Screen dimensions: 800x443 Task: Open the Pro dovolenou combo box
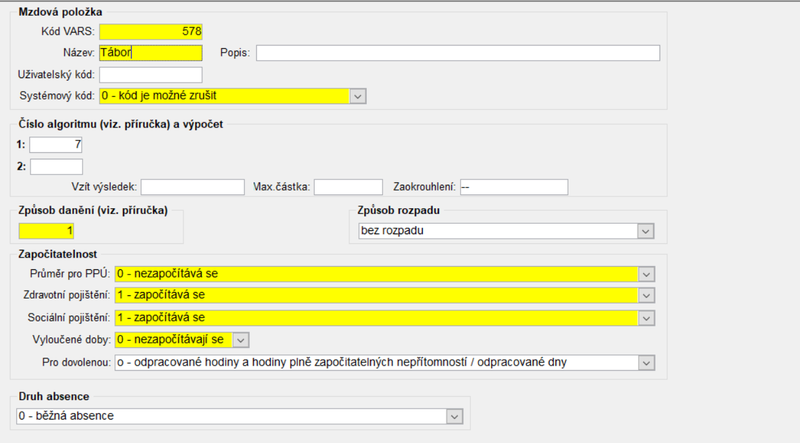(384, 362)
